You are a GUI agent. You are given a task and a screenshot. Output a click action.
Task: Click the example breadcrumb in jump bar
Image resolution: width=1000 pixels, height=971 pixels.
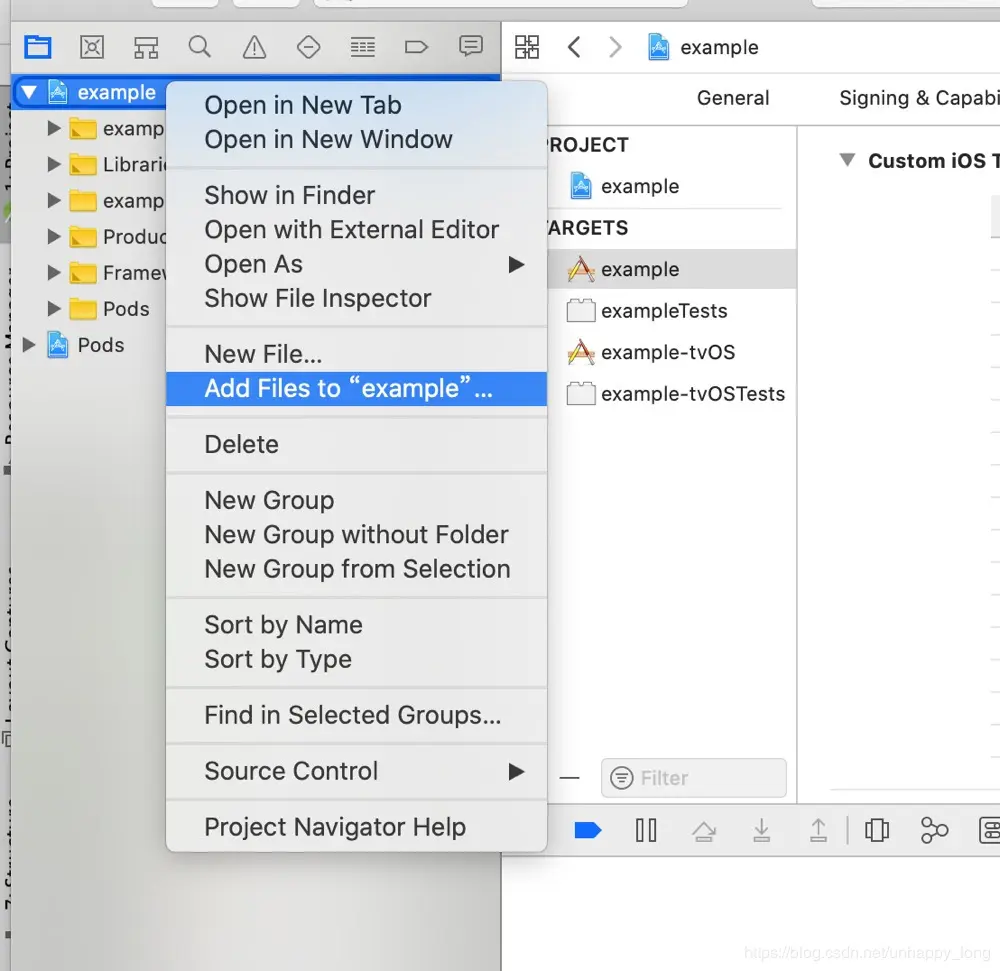[x=703, y=47]
